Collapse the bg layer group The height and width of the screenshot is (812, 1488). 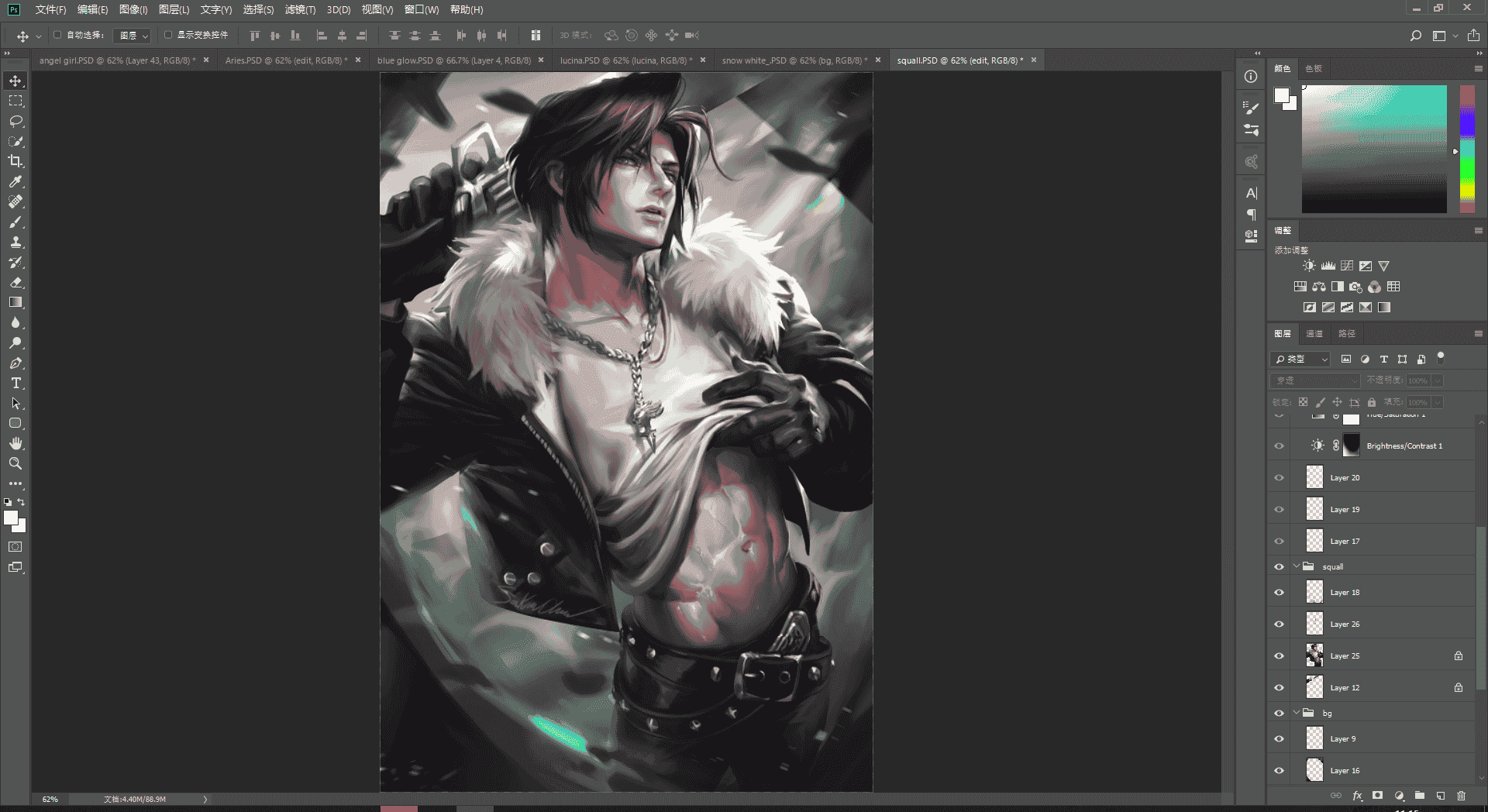click(x=1296, y=713)
